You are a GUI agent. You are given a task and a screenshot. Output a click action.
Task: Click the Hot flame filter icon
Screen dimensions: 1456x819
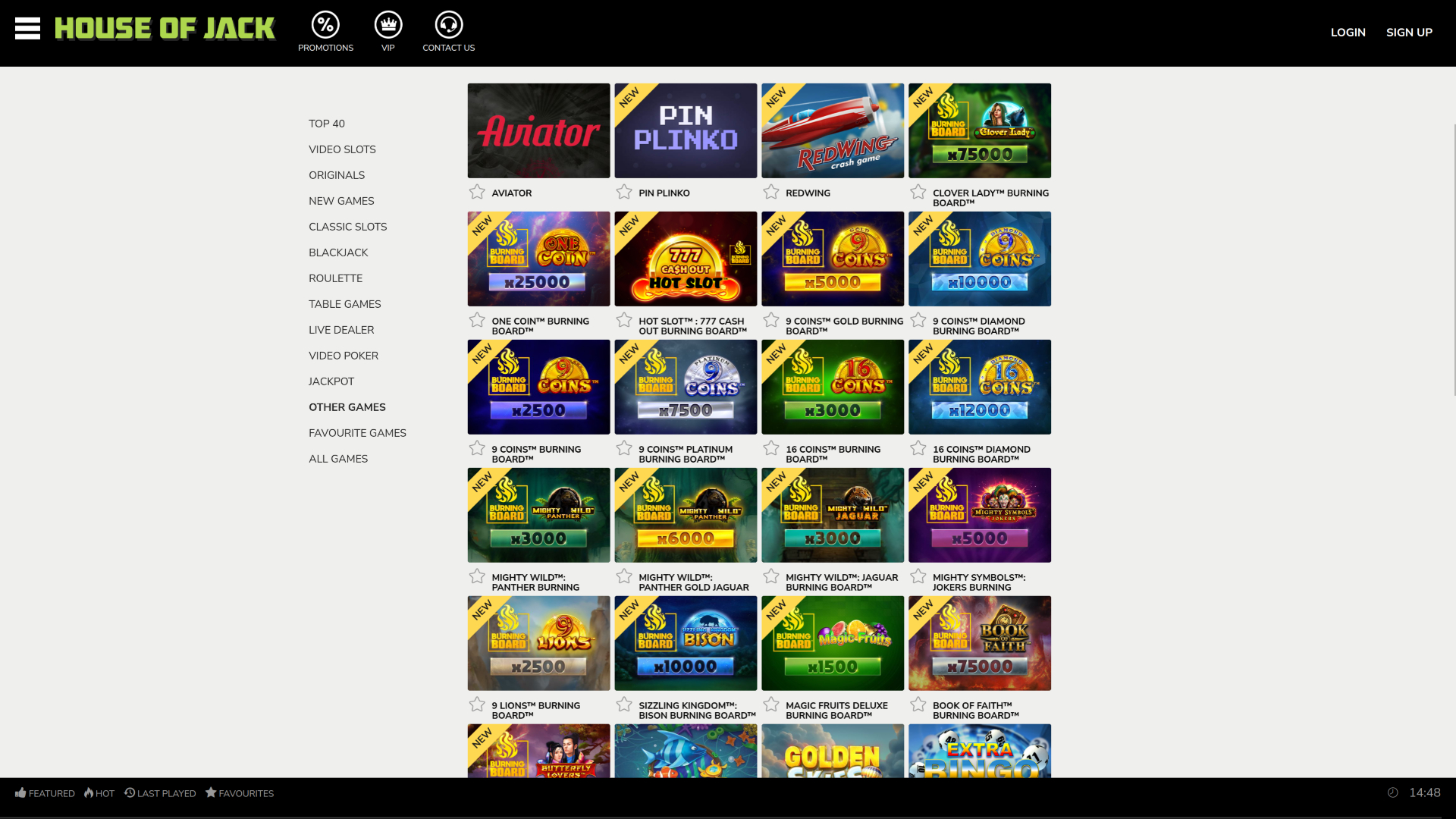89,793
